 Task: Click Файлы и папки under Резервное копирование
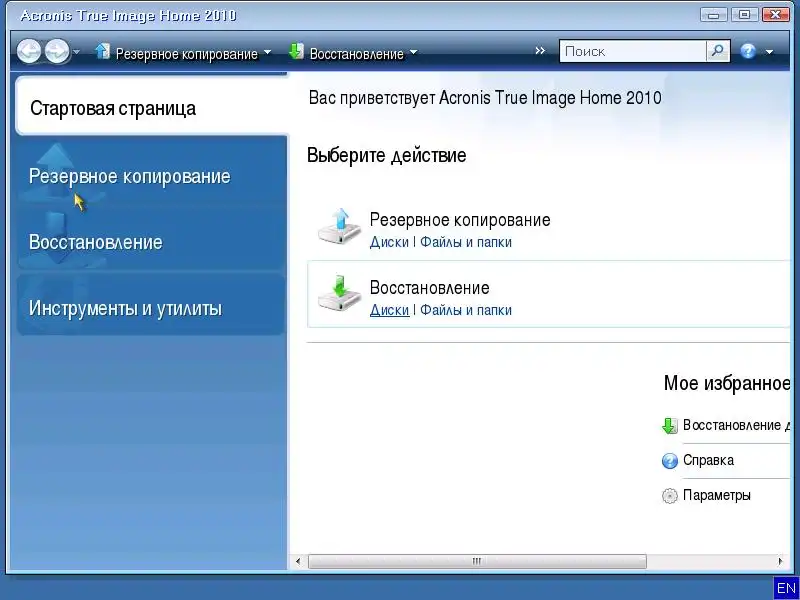pos(466,242)
